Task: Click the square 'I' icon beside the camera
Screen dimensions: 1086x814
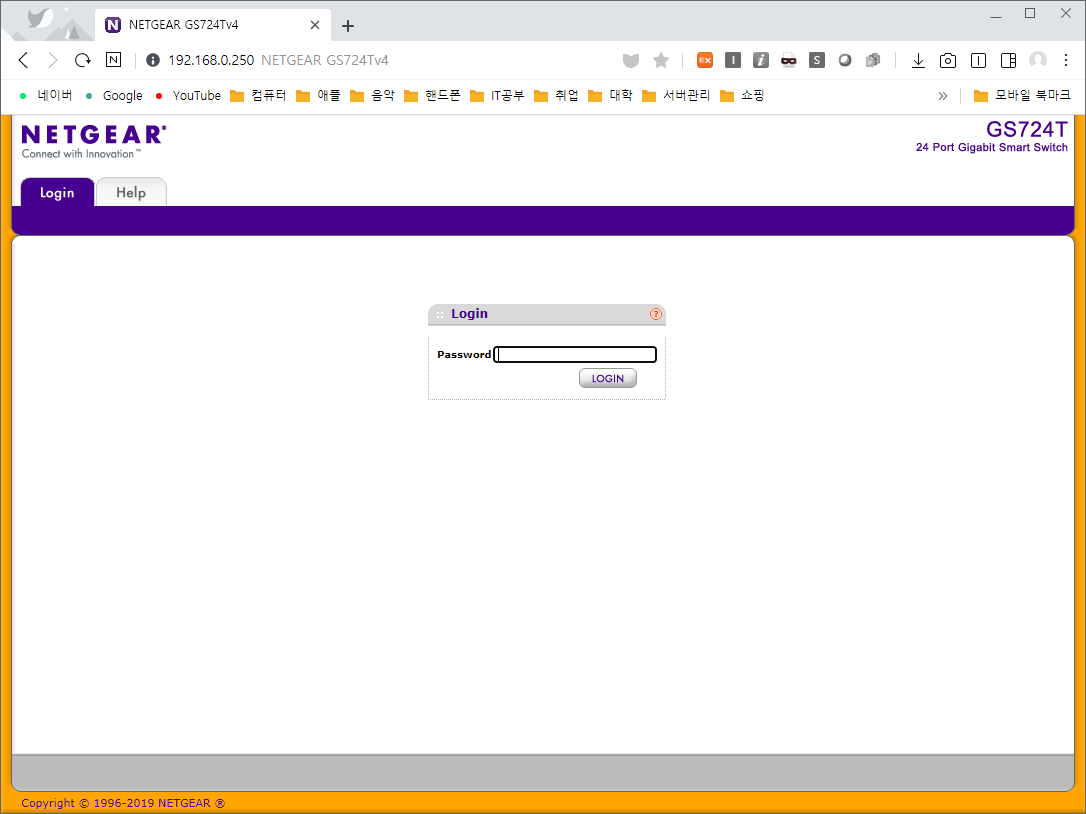Action: 978,61
